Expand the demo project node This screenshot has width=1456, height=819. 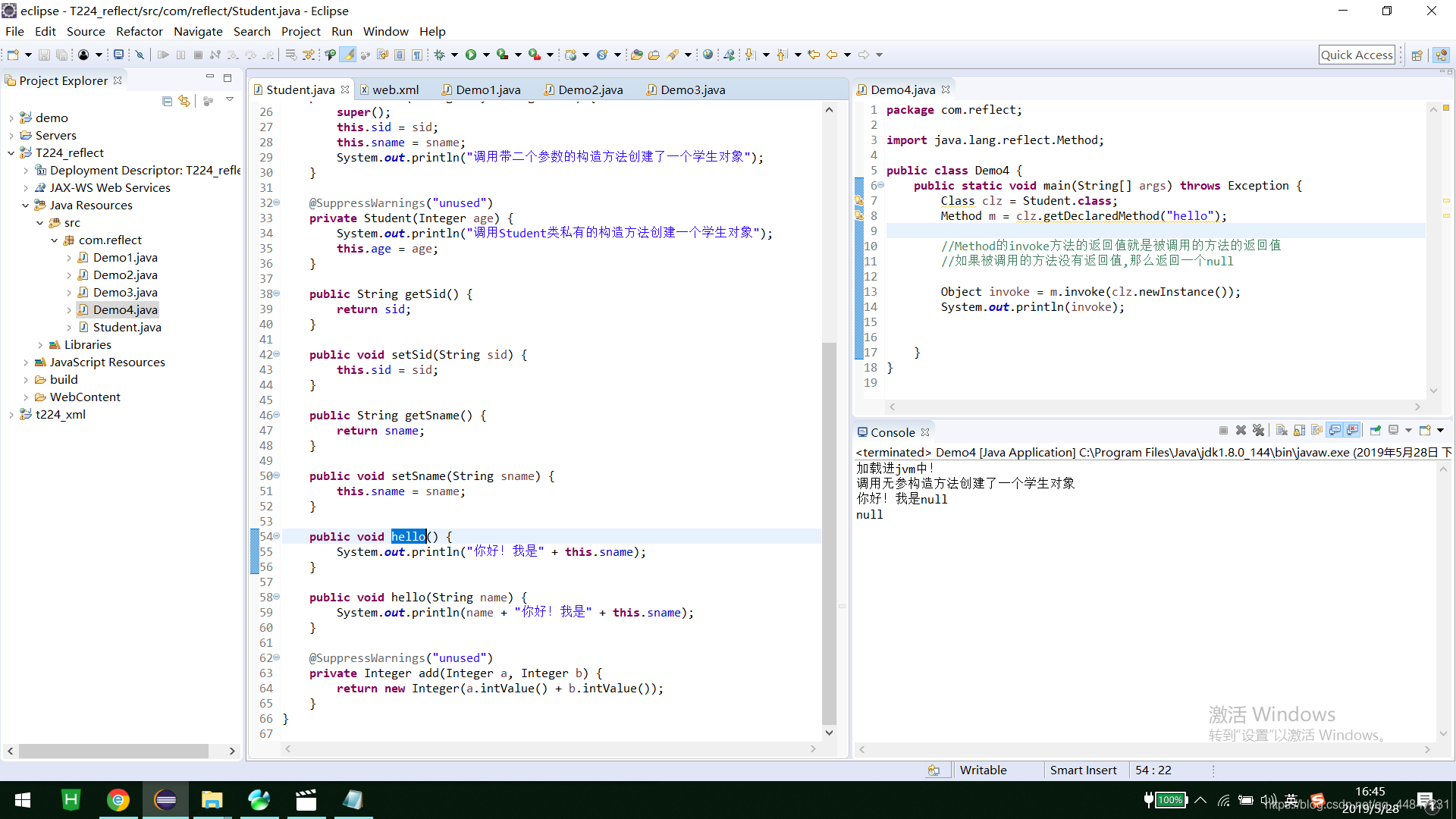click(x=11, y=118)
